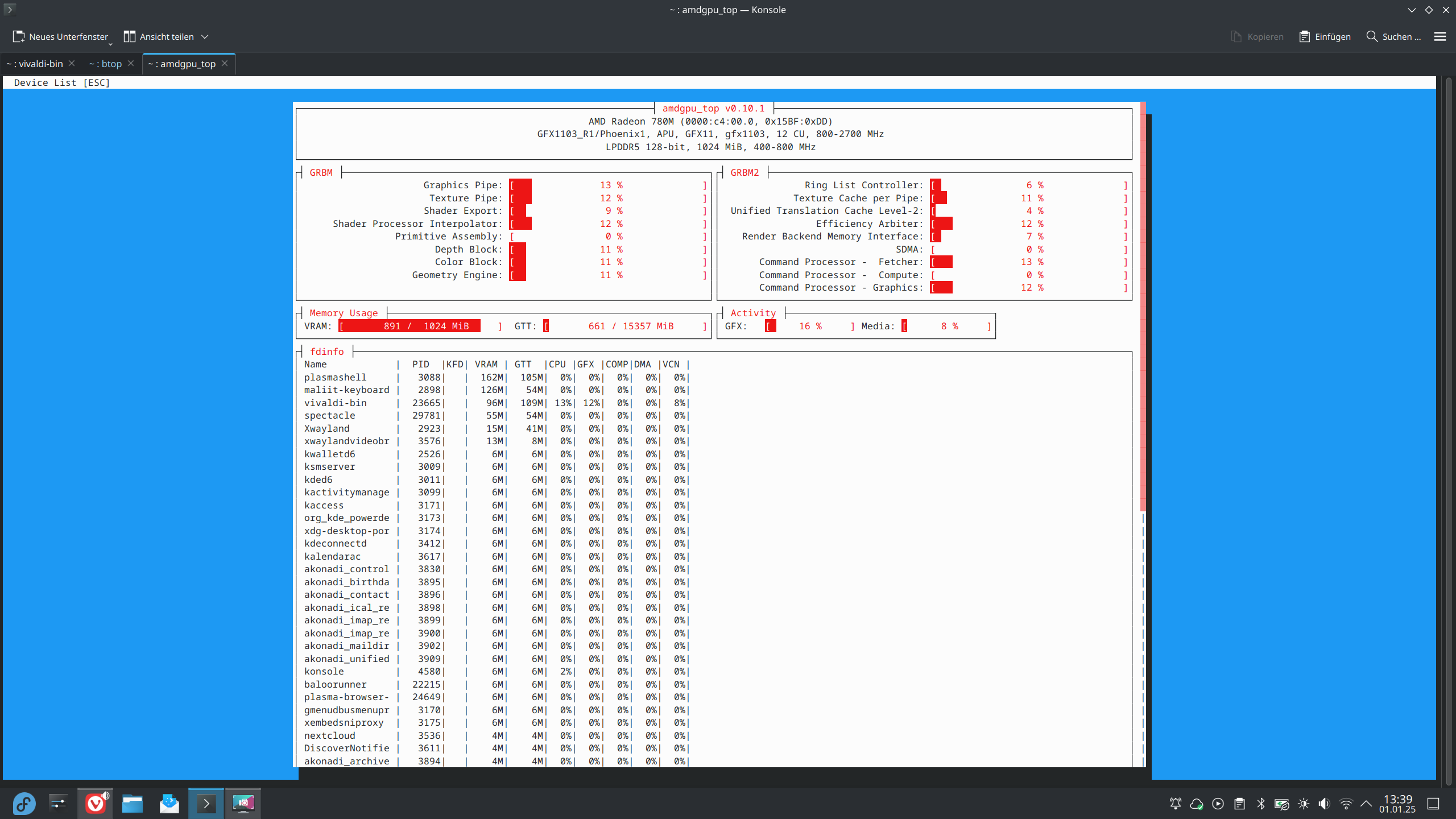Close the amdgpu_top tab

pos(225,63)
